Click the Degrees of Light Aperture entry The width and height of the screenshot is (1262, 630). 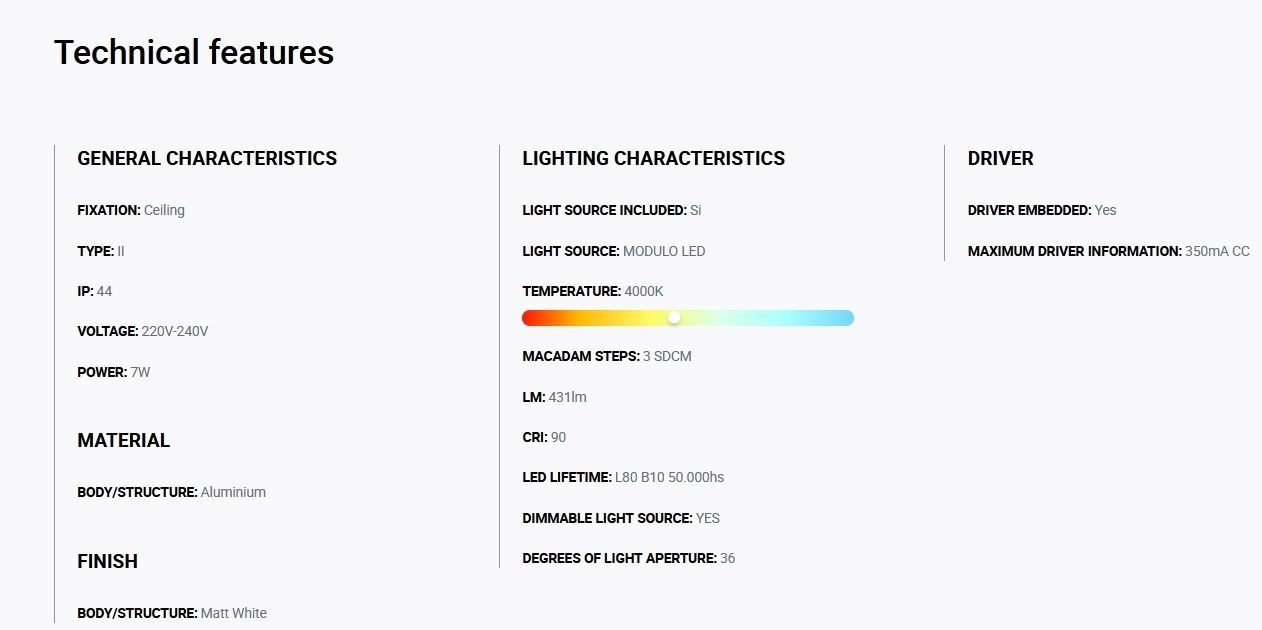tap(629, 558)
